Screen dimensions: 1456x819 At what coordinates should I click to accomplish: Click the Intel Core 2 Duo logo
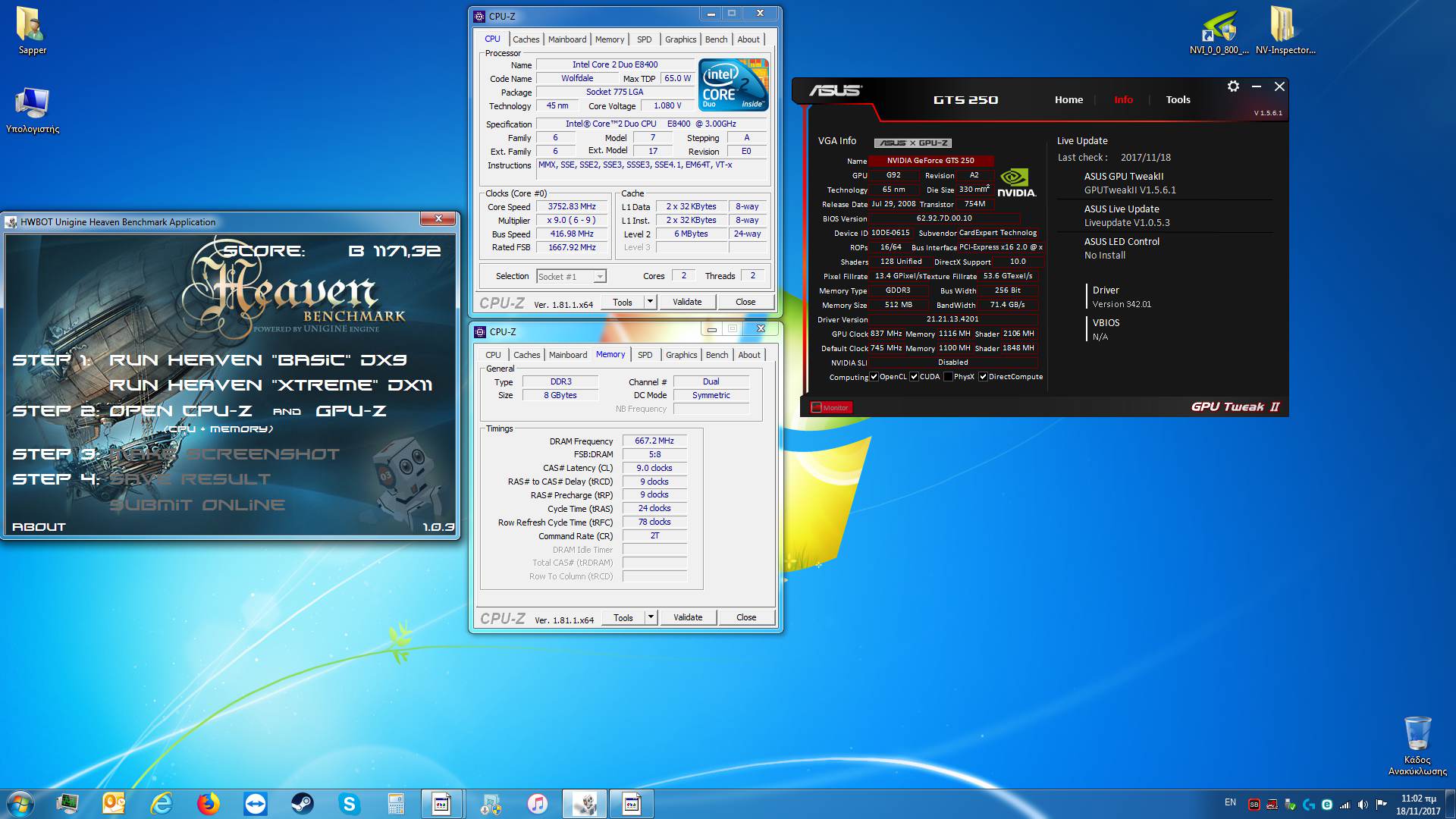click(x=733, y=85)
